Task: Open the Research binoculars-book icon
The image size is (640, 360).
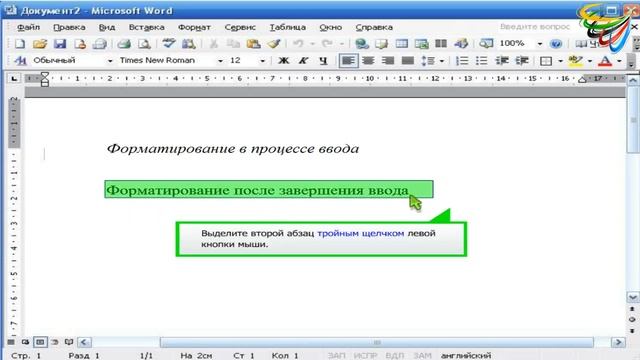Action: pyautogui.click(x=188, y=44)
